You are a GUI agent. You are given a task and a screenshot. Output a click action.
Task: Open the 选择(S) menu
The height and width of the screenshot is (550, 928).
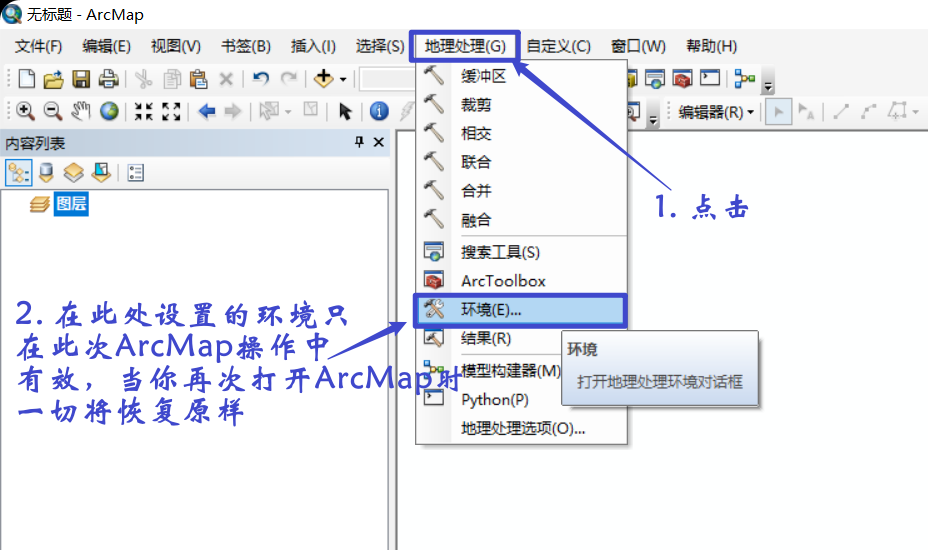tap(380, 46)
